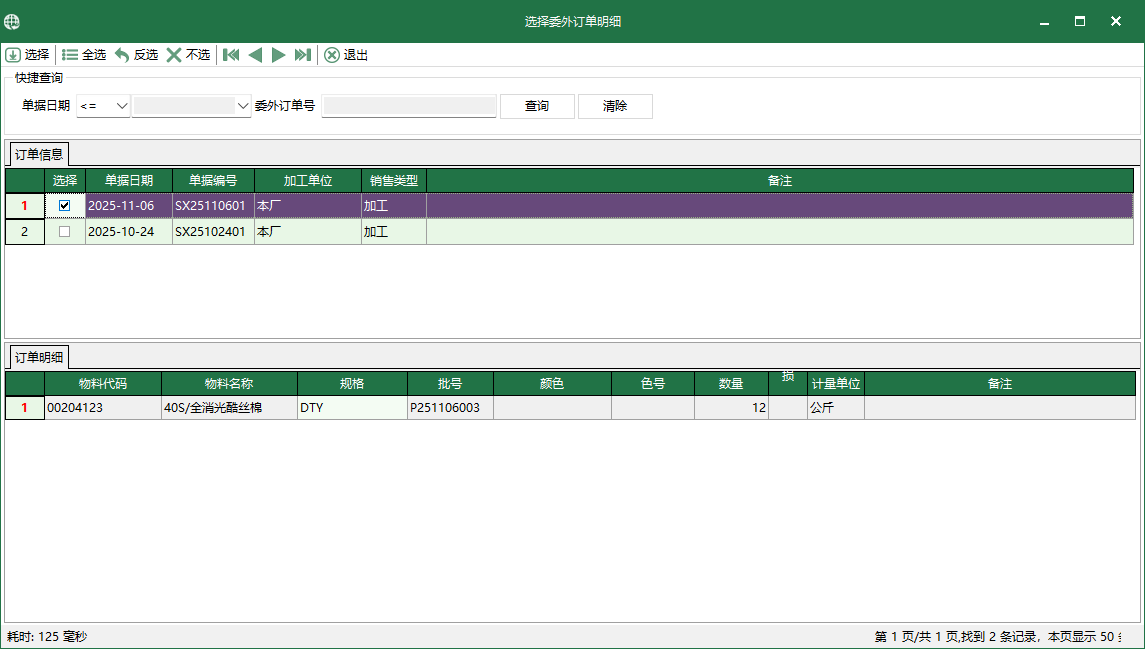Image resolution: width=1145 pixels, height=649 pixels.
Task: Click the 委外订单号 input field
Action: (x=409, y=106)
